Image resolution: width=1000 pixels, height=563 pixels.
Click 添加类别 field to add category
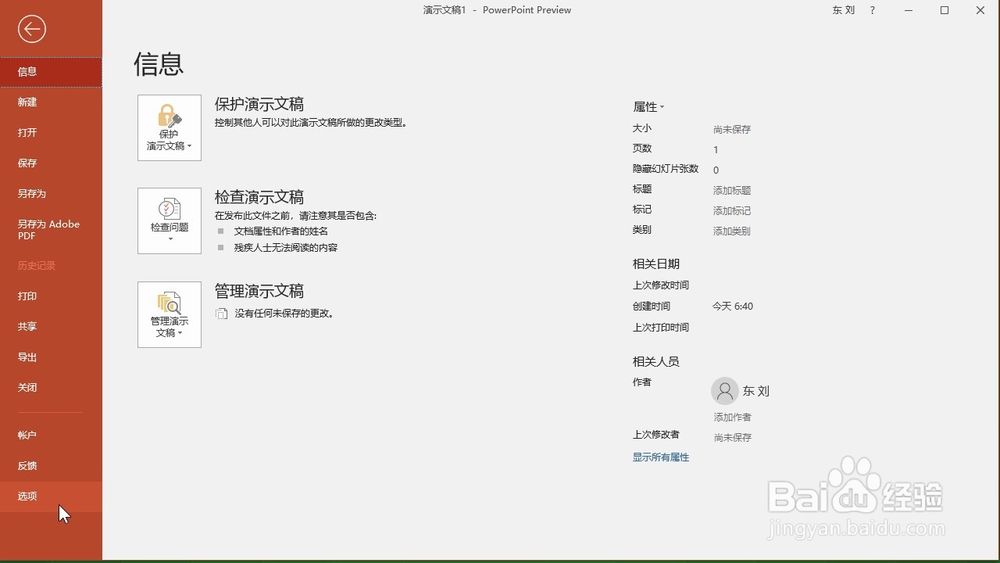(732, 231)
